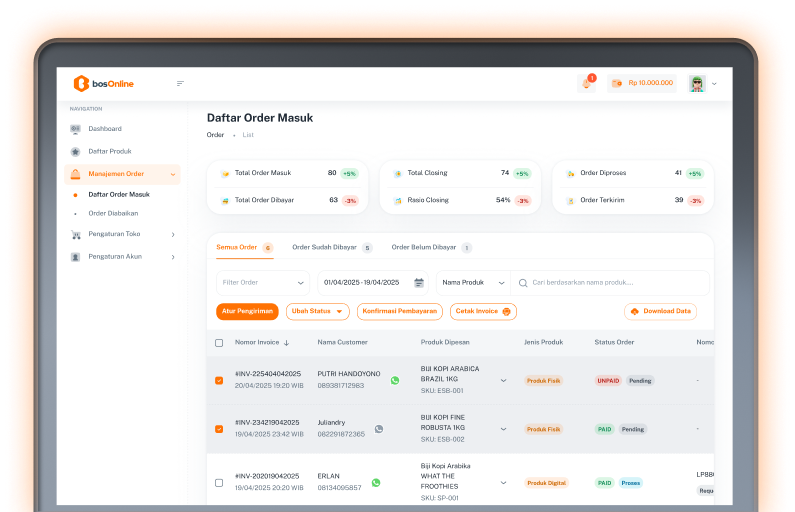
Task: Open the wallet balance Rp 10.000.000
Action: coord(642,83)
